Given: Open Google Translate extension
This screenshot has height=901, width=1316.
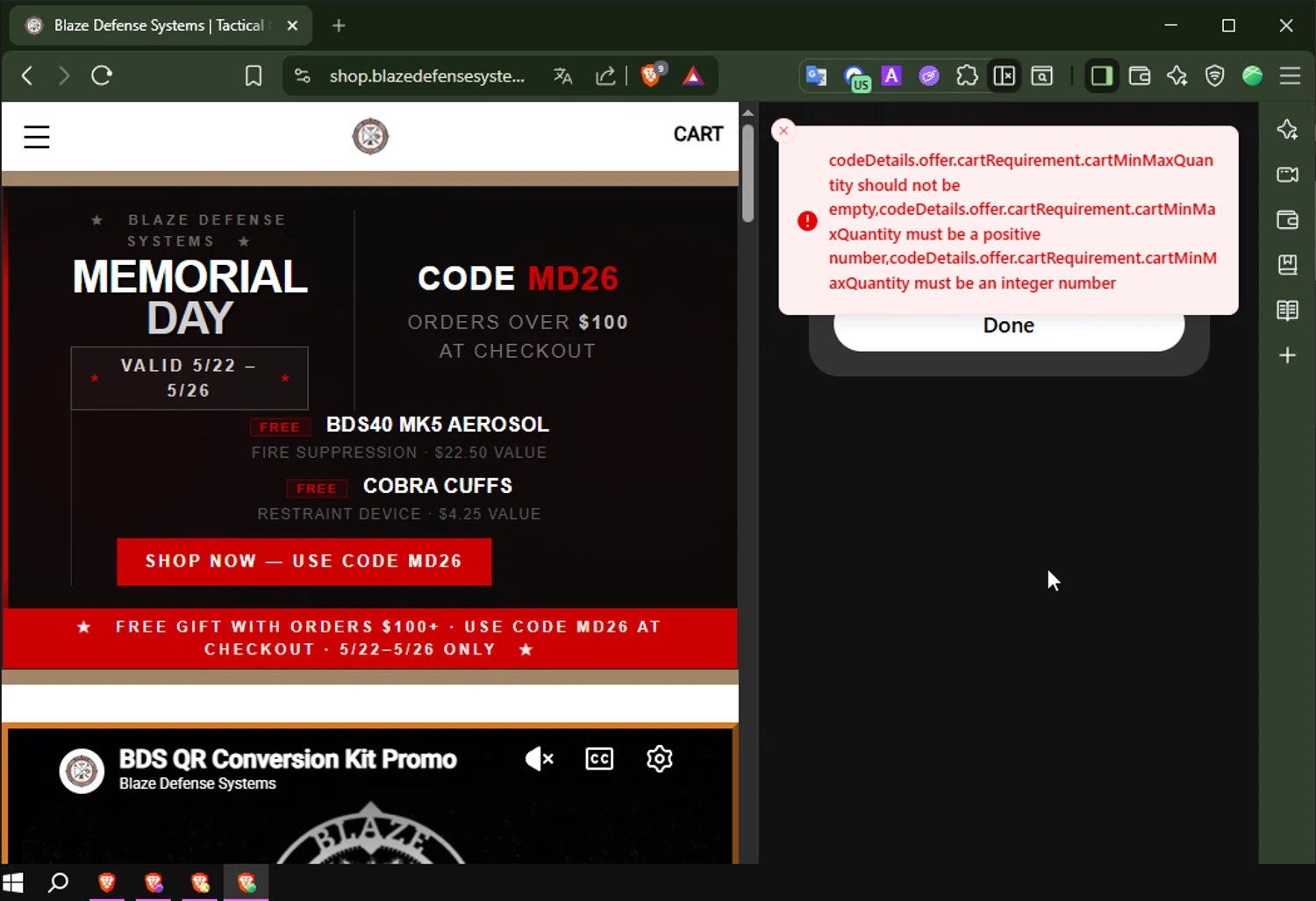Looking at the screenshot, I should point(817,76).
